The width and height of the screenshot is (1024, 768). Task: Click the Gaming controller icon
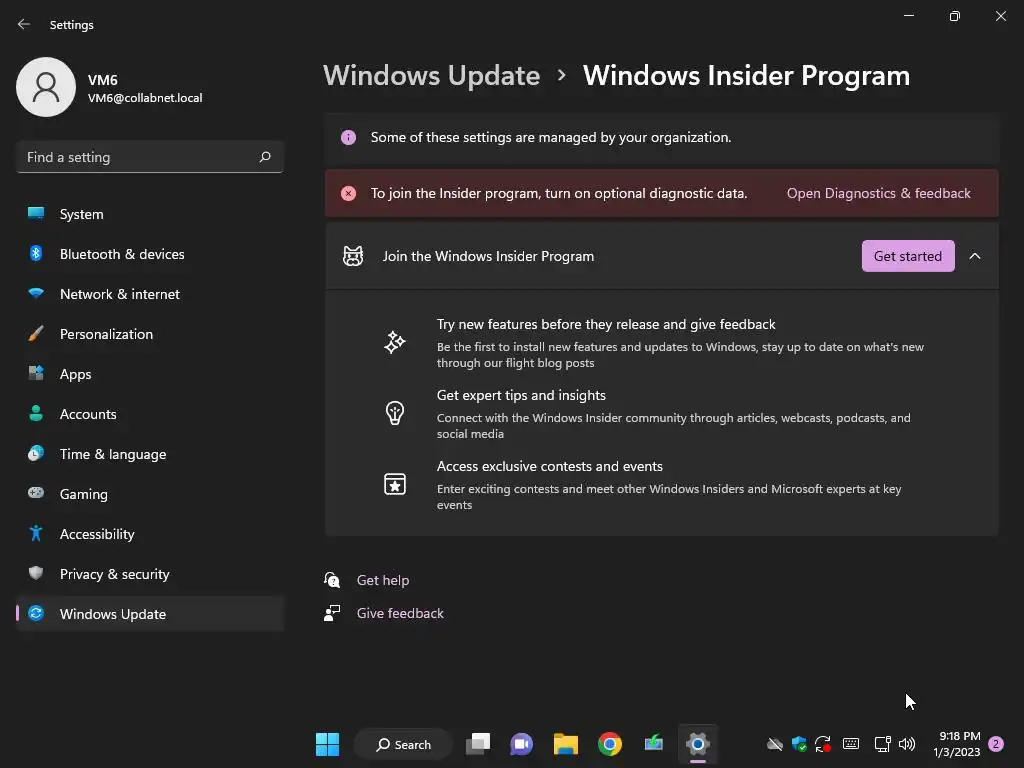[36, 493]
